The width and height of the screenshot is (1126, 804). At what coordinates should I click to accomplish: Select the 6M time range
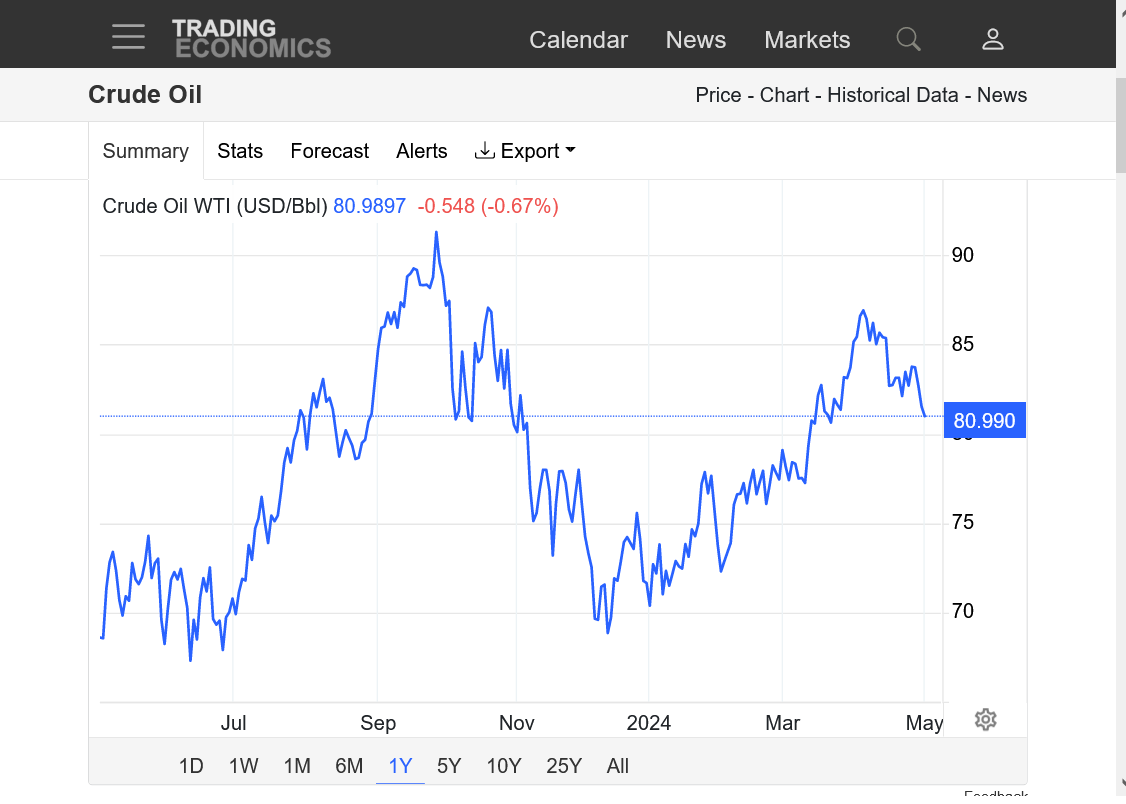tap(349, 766)
